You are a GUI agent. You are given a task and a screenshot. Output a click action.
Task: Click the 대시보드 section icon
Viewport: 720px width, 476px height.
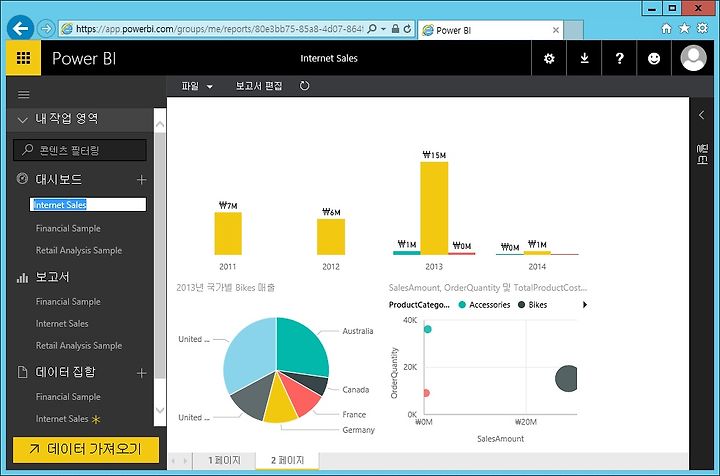pyautogui.click(x=22, y=179)
